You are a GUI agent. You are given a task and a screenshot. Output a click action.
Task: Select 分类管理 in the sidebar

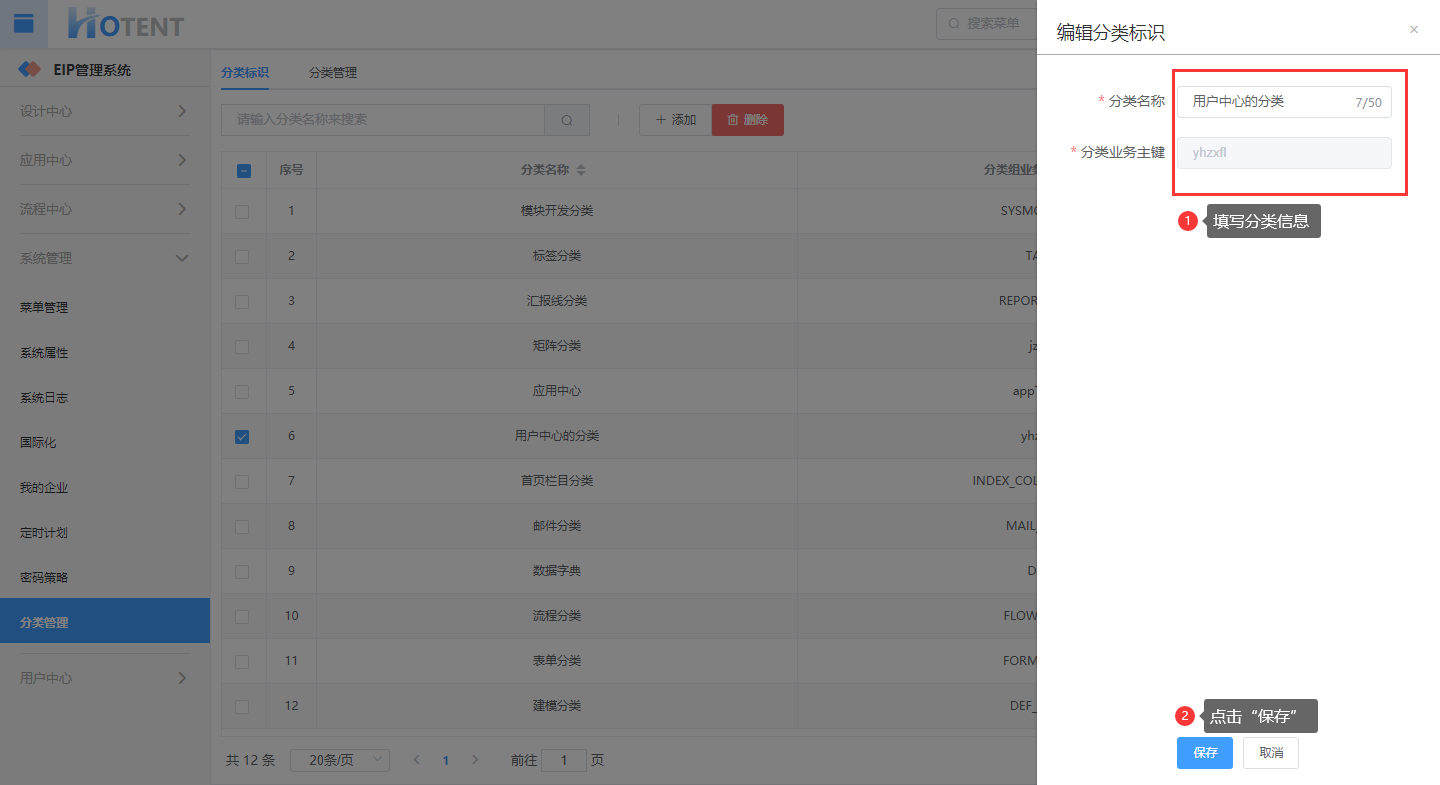[105, 621]
